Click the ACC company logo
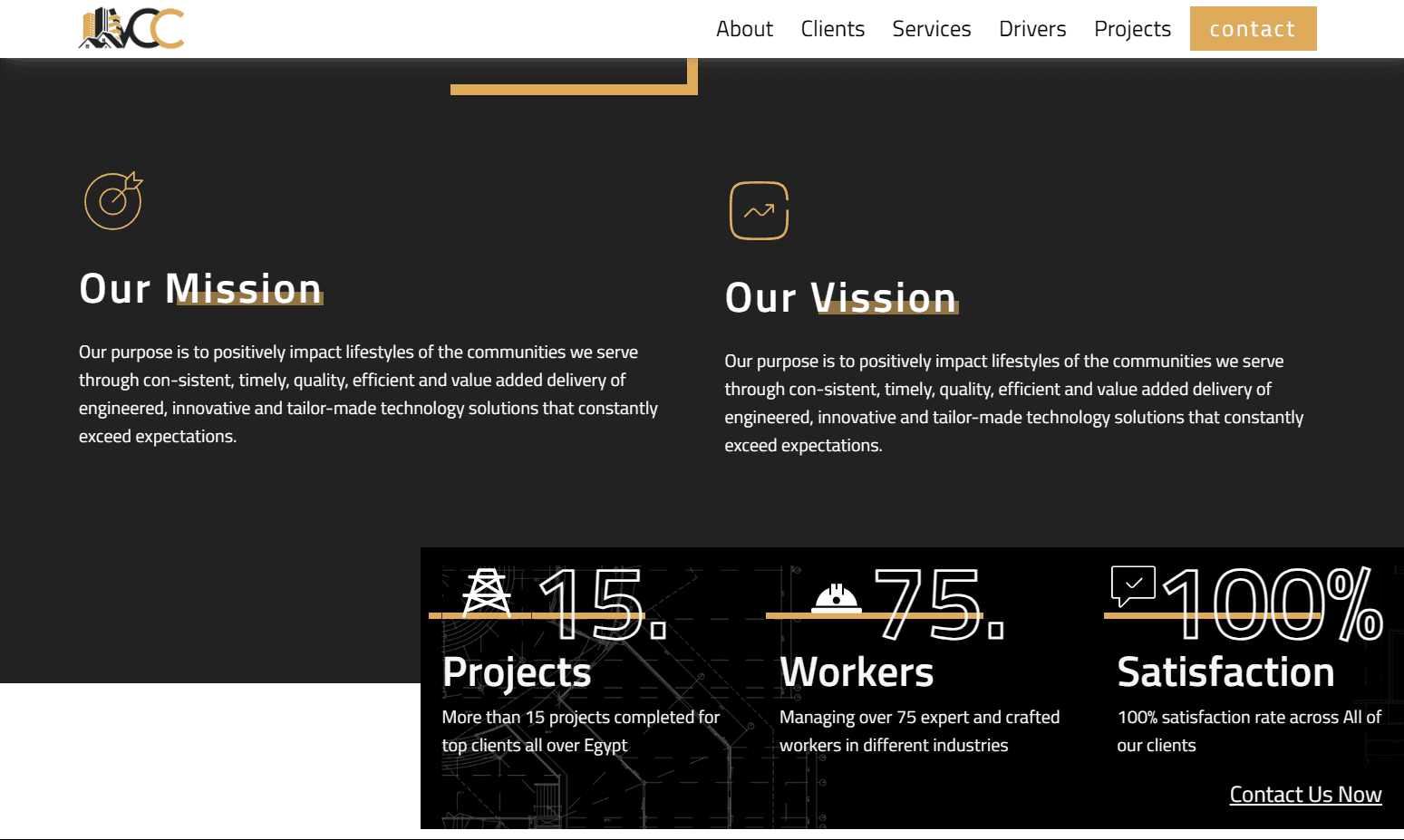 point(131,28)
